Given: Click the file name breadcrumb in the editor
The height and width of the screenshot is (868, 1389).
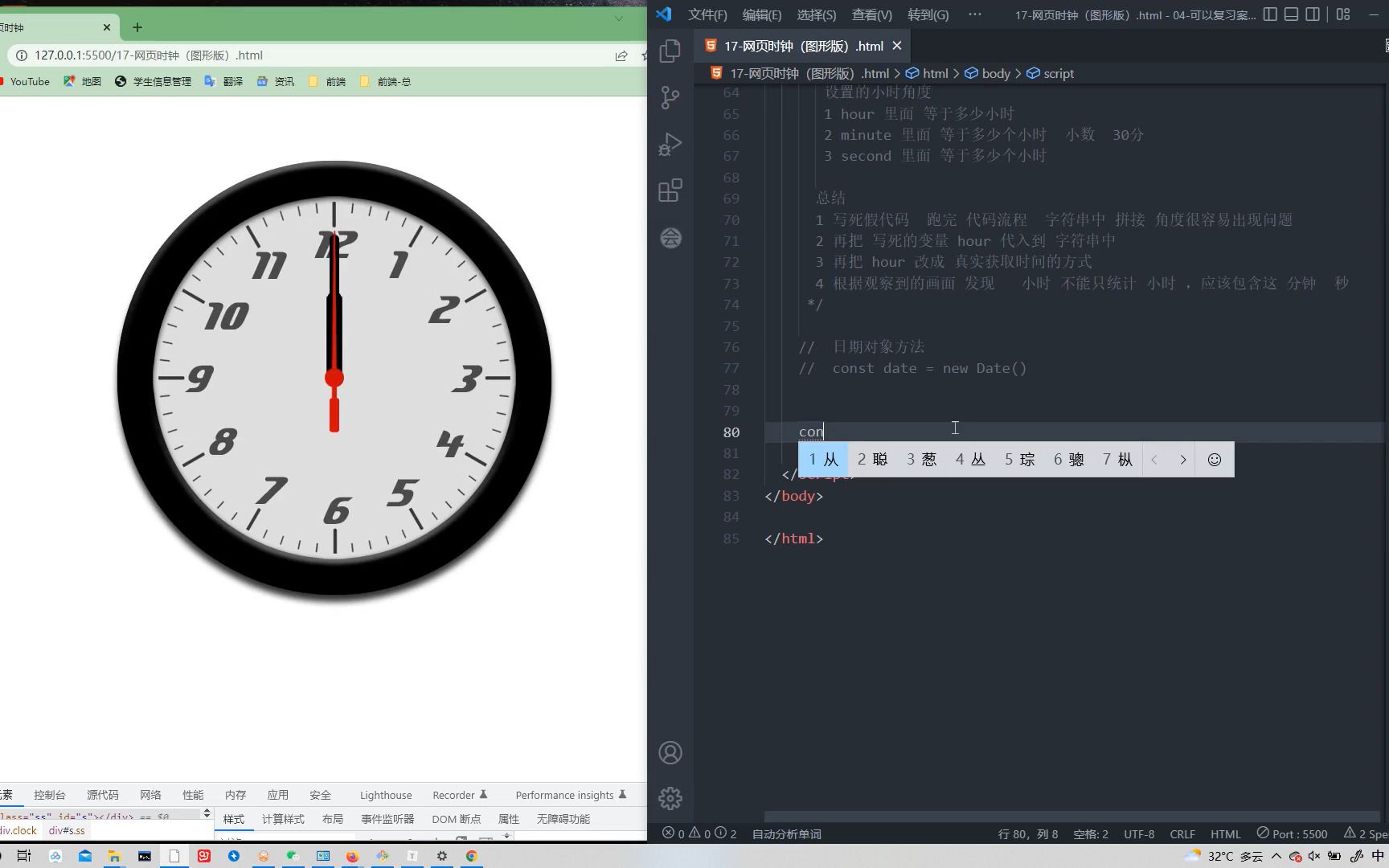Looking at the screenshot, I should [800, 73].
